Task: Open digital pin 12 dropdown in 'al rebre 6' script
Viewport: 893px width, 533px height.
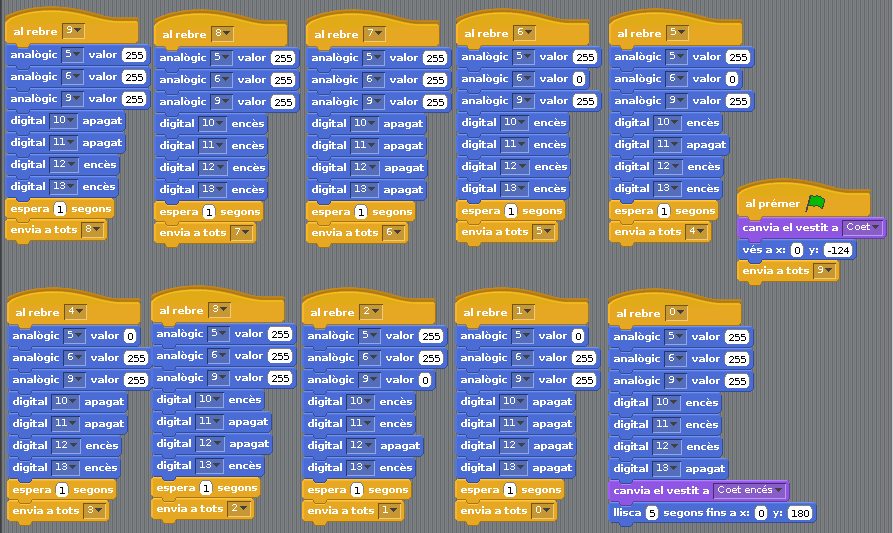Action: 515,166
